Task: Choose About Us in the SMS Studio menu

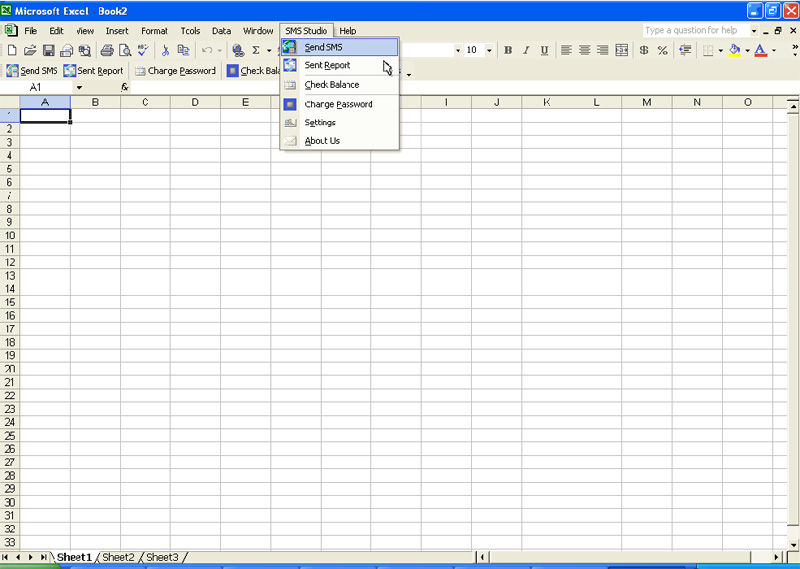Action: tap(339, 141)
